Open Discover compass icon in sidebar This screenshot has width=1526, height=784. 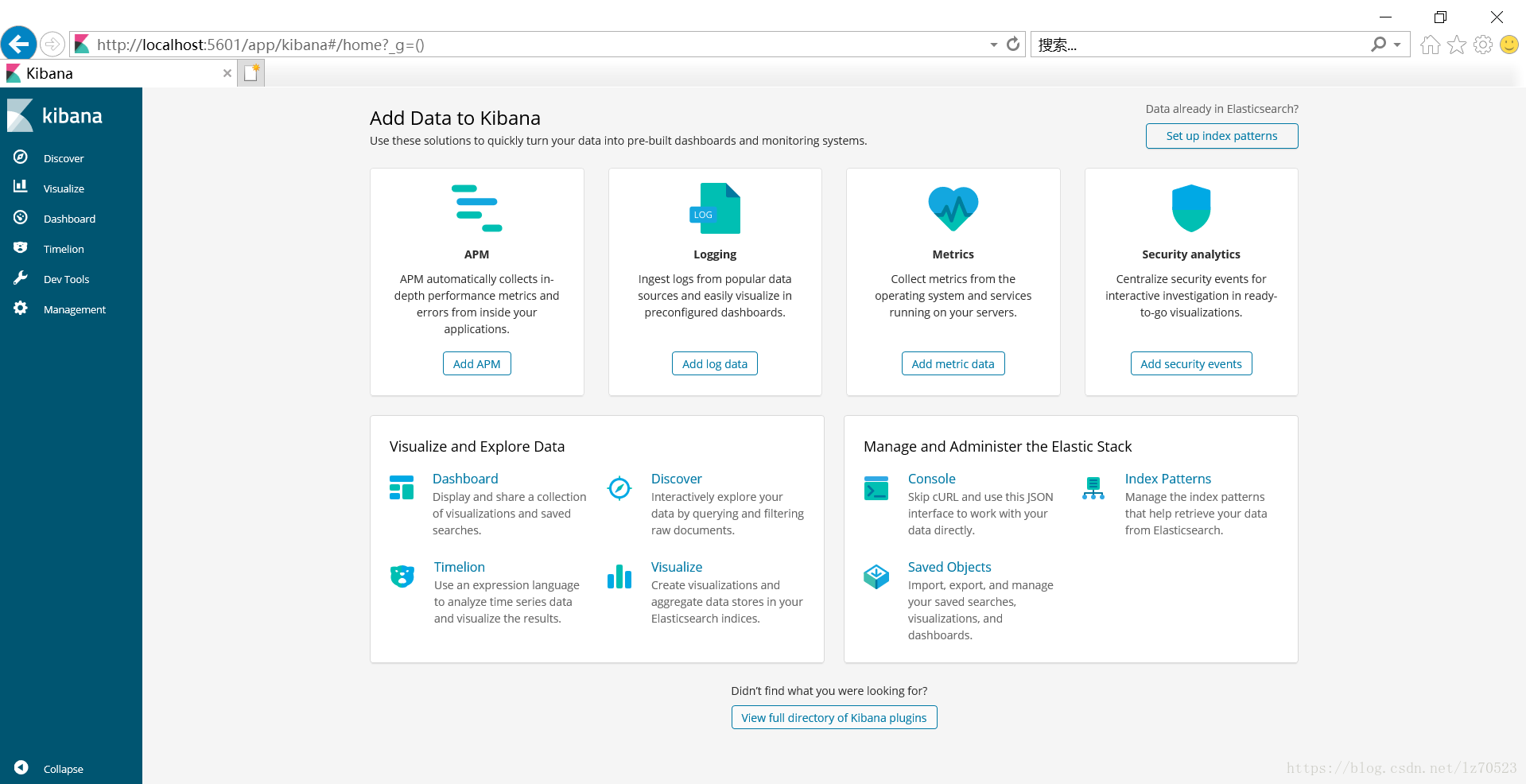pos(21,157)
